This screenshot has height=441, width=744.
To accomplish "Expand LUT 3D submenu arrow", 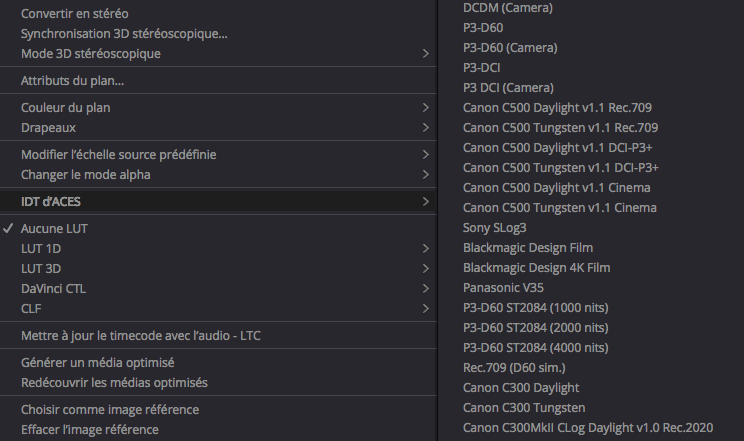I will (426, 269).
